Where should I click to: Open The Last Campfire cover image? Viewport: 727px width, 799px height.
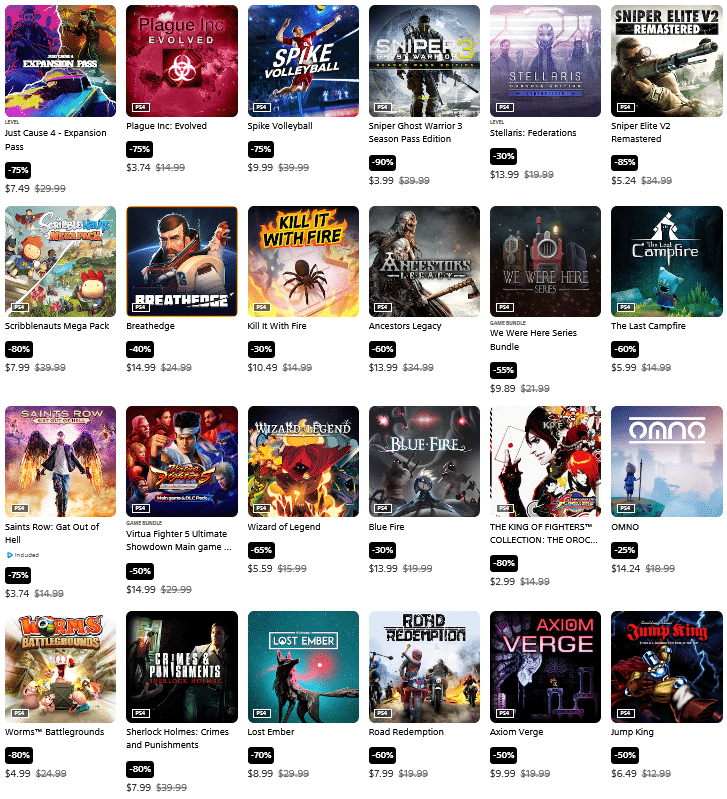coord(667,261)
